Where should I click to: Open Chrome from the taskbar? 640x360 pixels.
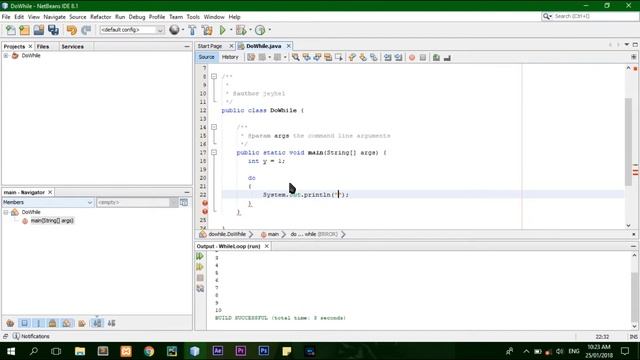click(149, 351)
